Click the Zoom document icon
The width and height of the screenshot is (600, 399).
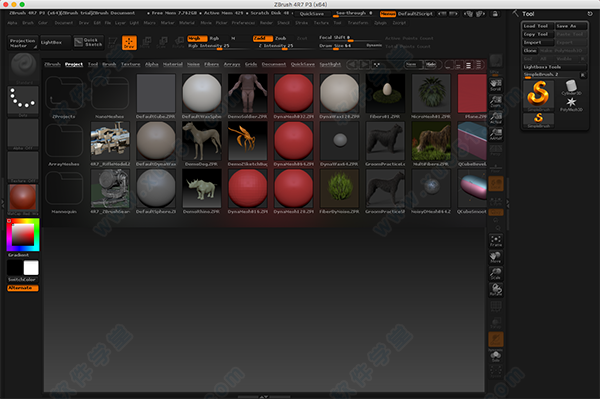(x=496, y=102)
